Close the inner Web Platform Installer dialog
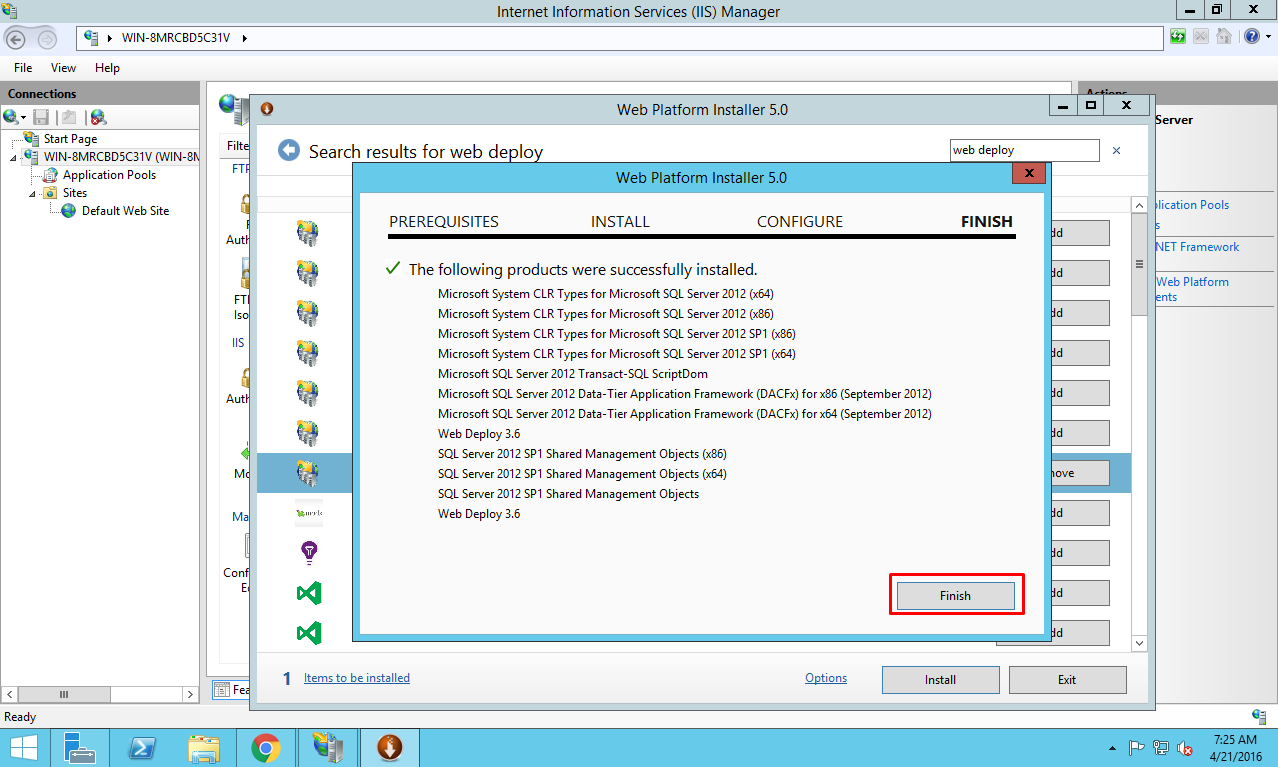 click(x=1028, y=174)
